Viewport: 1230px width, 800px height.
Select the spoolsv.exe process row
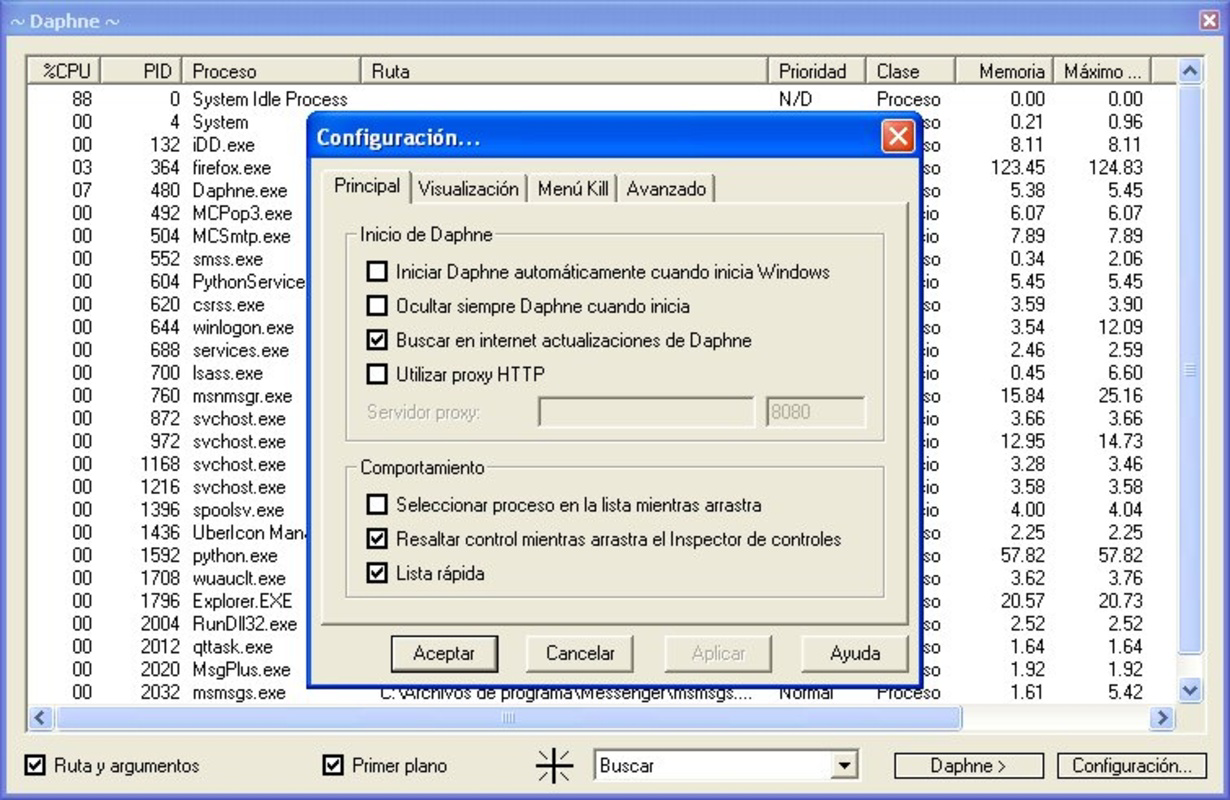coord(239,511)
